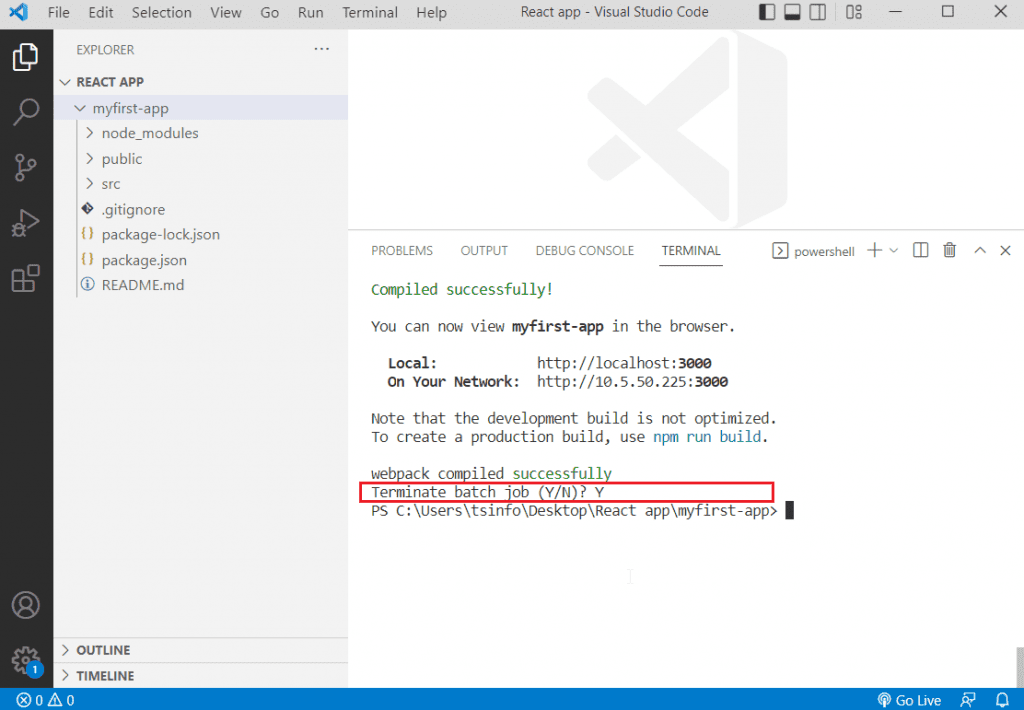The width and height of the screenshot is (1024, 710).
Task: Open errors and warnings status indicator
Action: coord(45,700)
